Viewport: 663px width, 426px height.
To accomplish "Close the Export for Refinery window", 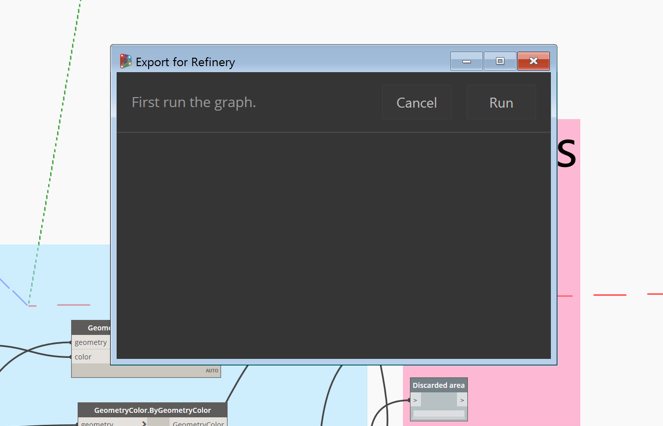I will tap(533, 61).
